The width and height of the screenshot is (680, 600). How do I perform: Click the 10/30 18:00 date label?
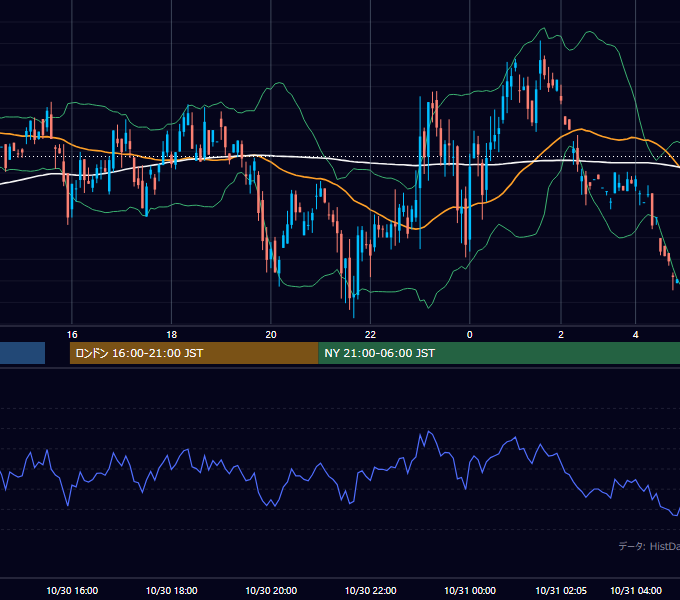[172, 590]
